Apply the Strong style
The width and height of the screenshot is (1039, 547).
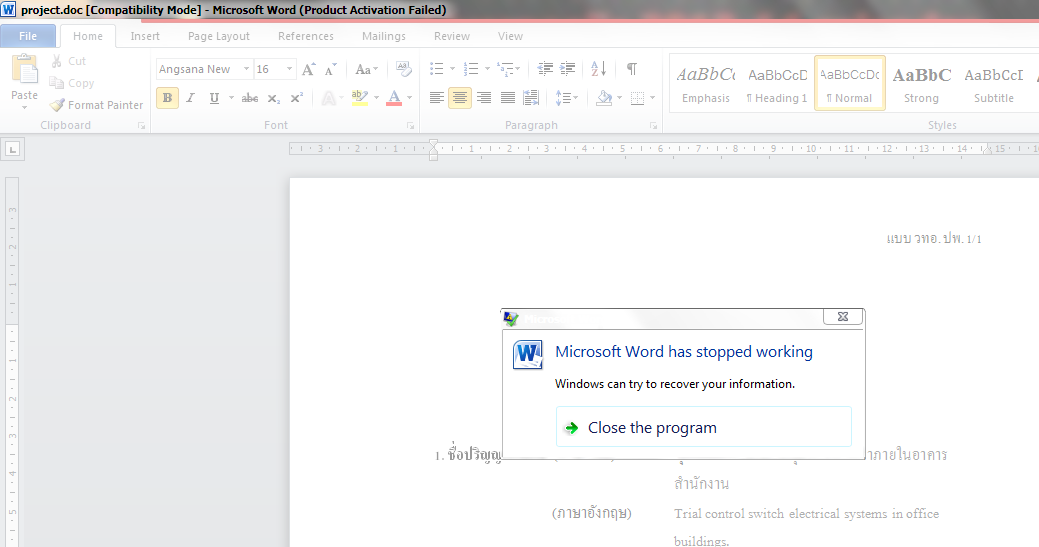[921, 84]
